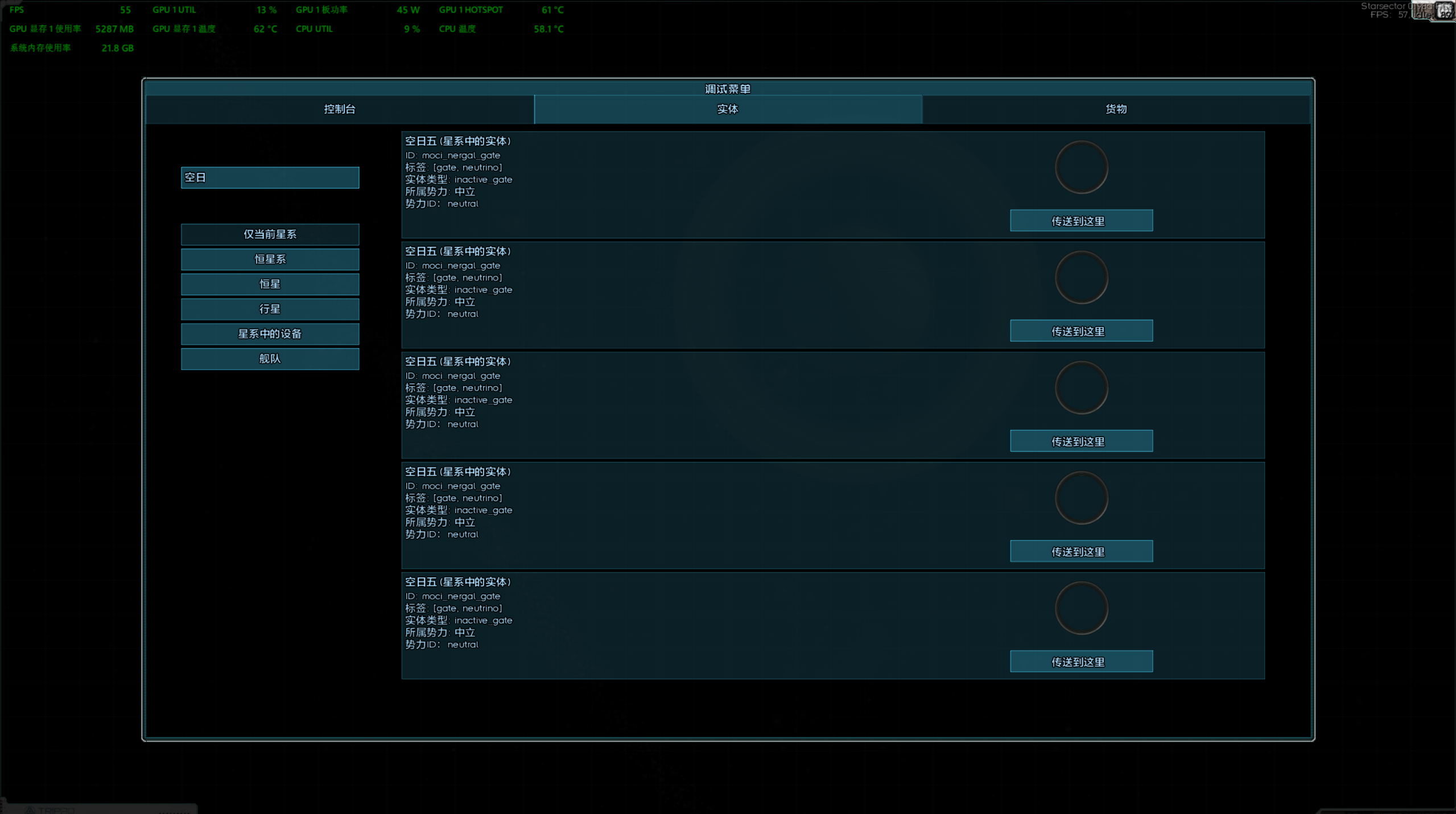Click 所属势力: 中立 in the fourth entry

(440, 522)
